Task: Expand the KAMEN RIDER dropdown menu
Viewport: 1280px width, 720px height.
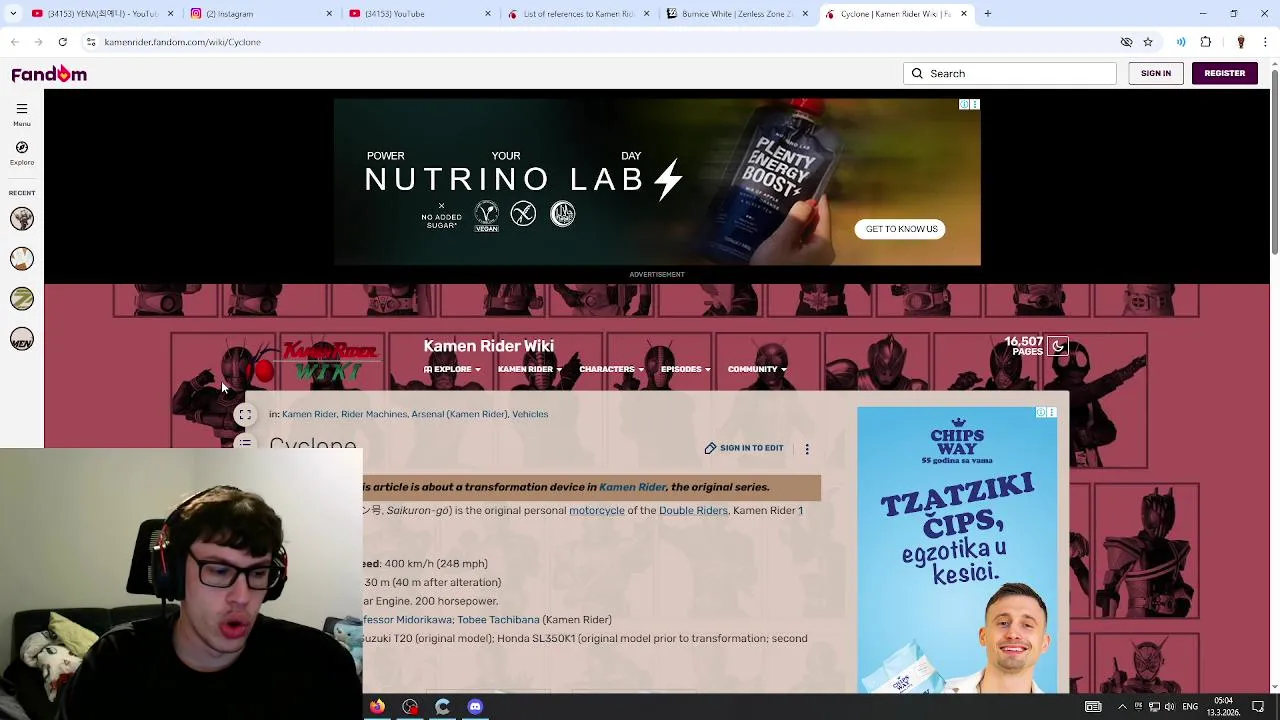Action: point(530,370)
